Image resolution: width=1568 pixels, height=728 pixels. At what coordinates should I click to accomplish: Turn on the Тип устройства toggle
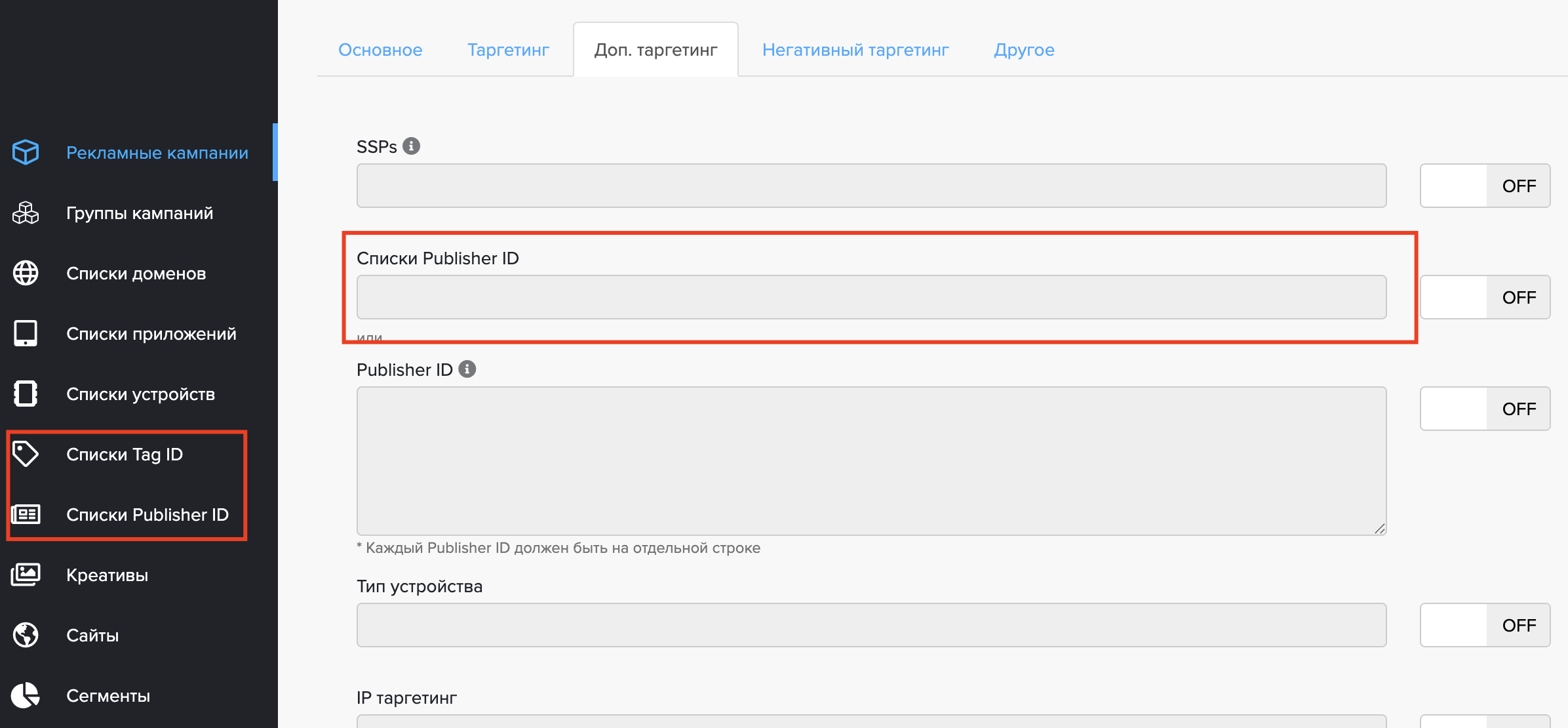point(1485,625)
